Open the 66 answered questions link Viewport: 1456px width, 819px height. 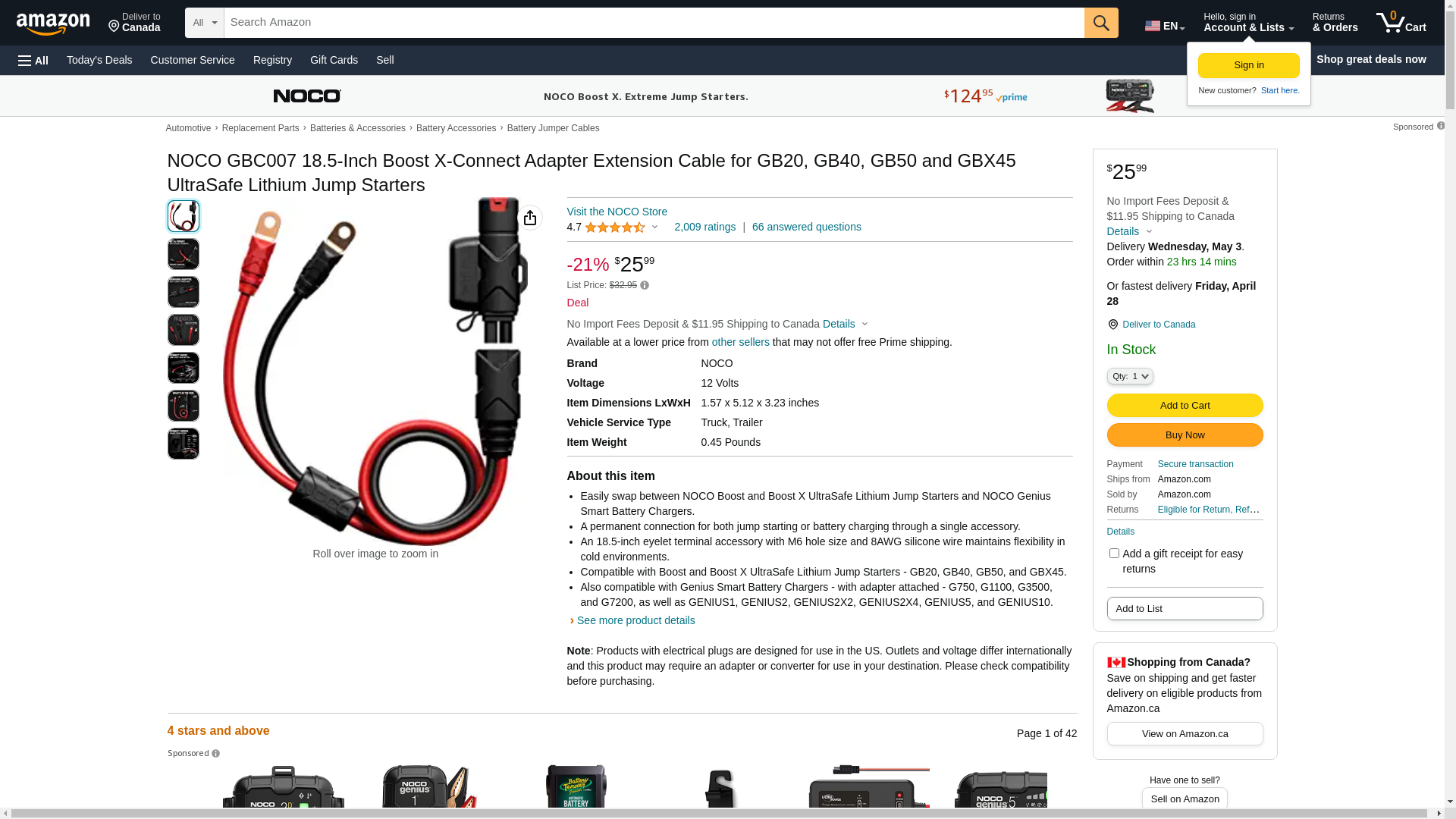[x=806, y=227]
